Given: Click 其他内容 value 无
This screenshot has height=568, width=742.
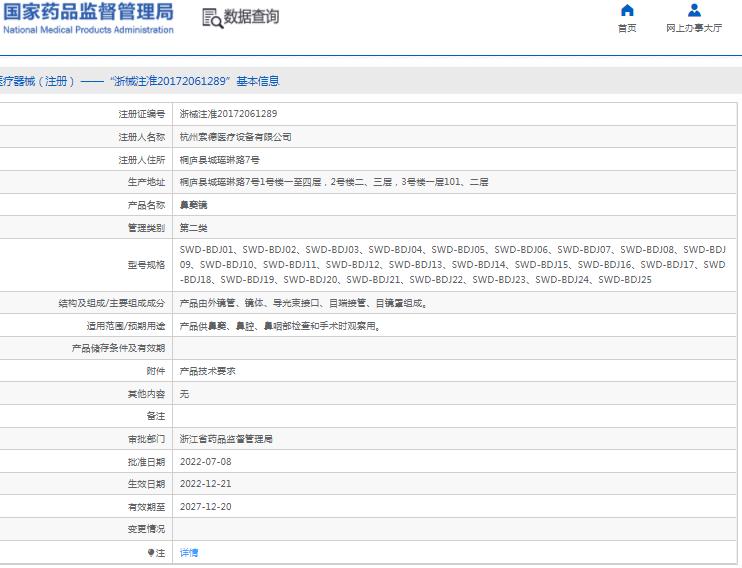Looking at the screenshot, I should click(x=184, y=394).
